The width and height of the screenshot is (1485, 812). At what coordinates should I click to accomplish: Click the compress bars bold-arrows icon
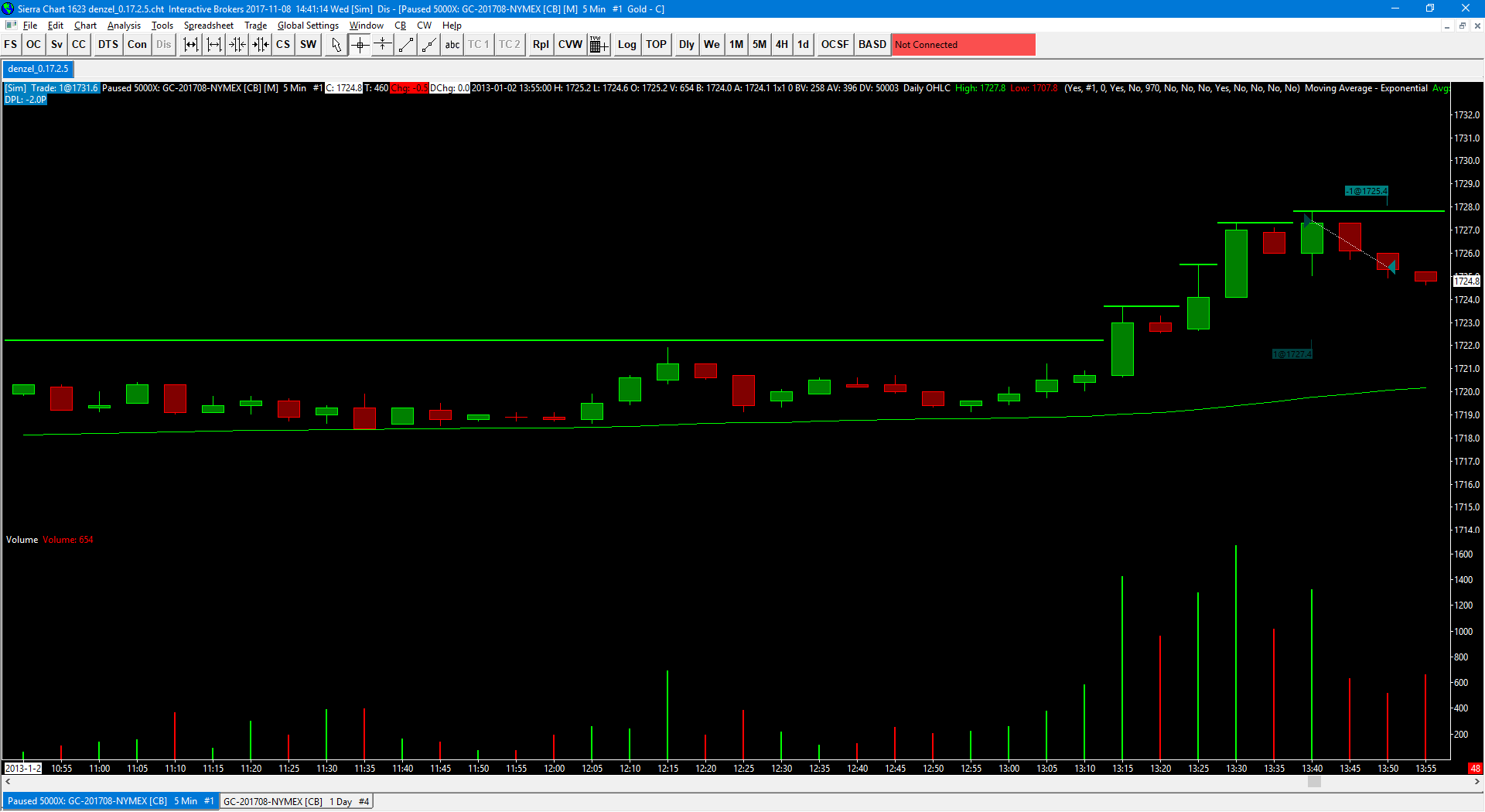(x=261, y=45)
